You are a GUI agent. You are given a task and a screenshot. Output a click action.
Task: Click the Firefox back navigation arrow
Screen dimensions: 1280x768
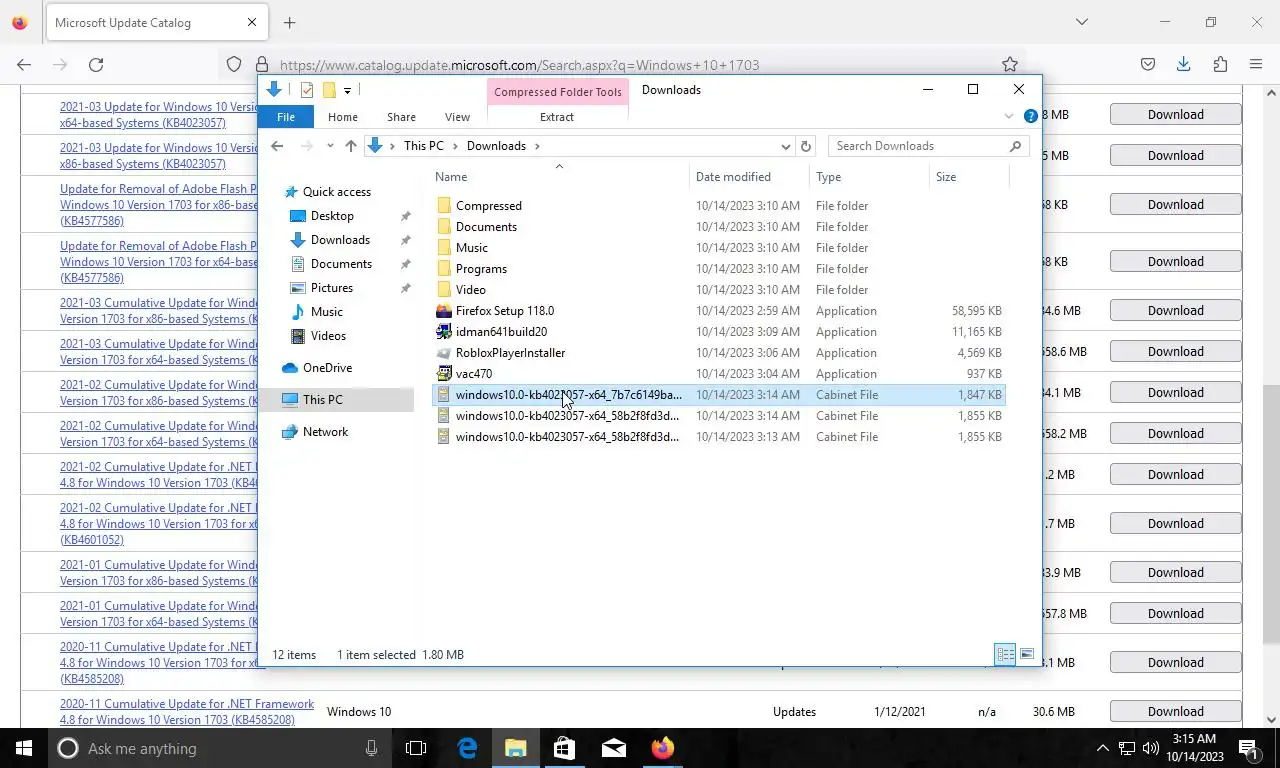24,65
